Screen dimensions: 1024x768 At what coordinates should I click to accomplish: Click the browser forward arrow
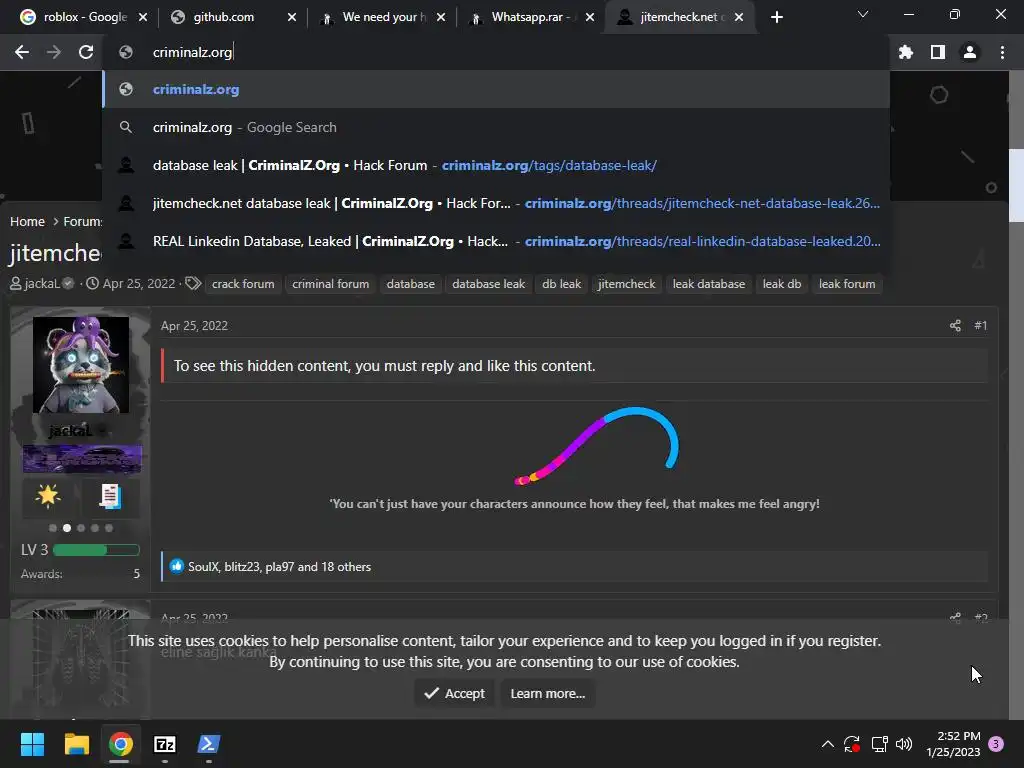click(54, 52)
